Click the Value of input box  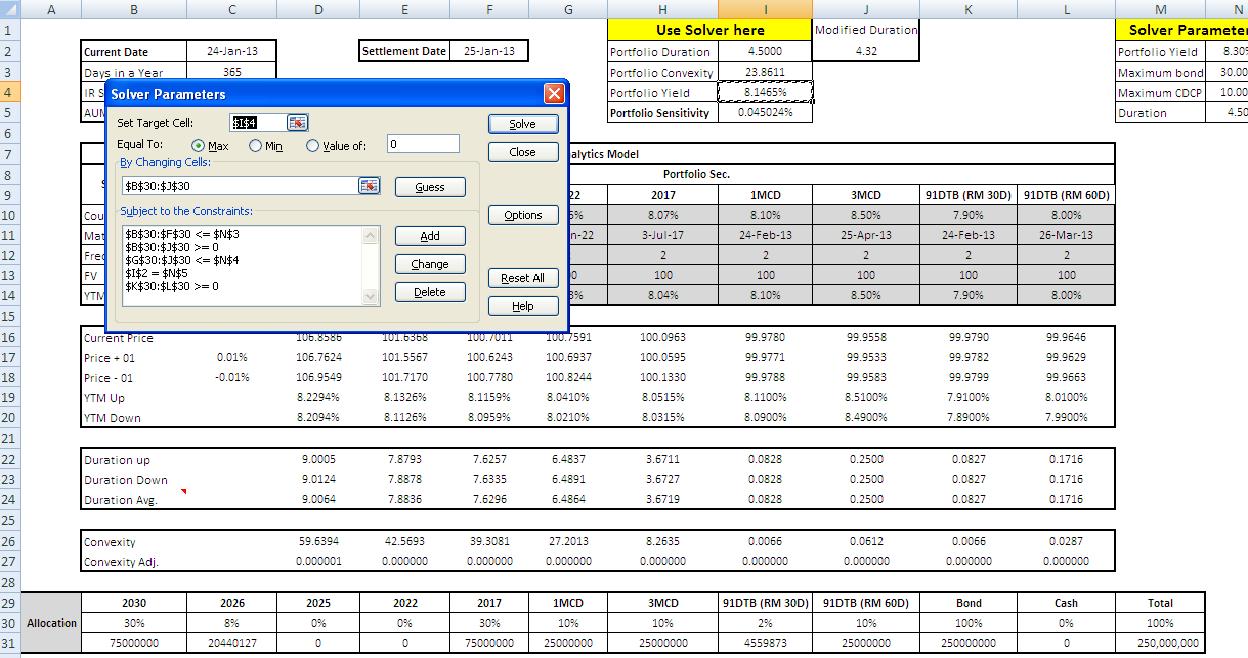click(423, 144)
